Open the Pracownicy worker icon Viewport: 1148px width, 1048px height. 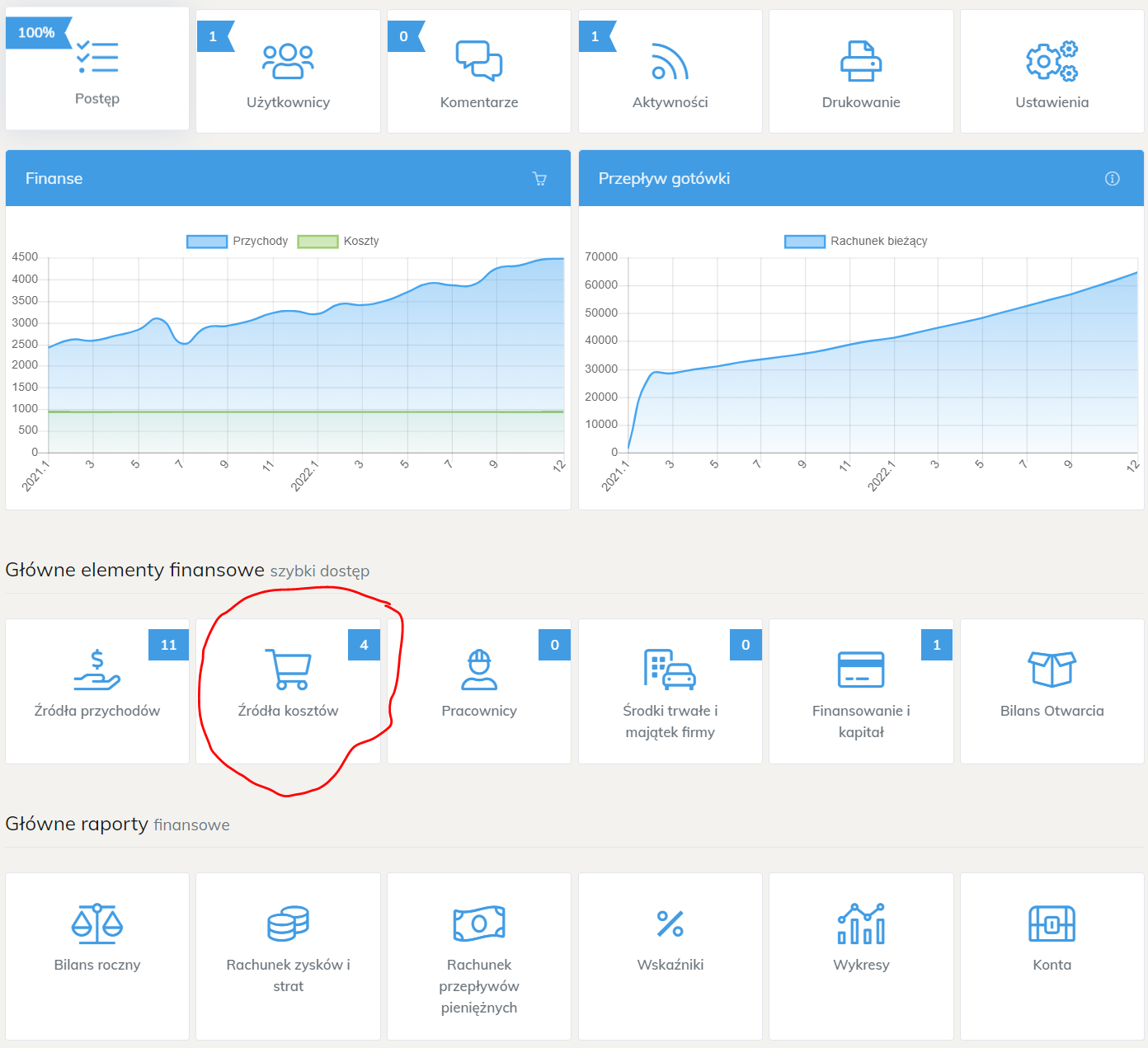tap(479, 670)
